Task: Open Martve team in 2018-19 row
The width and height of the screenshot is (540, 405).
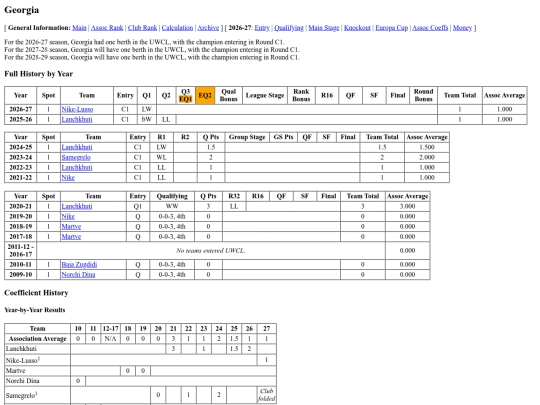Action: click(x=71, y=227)
